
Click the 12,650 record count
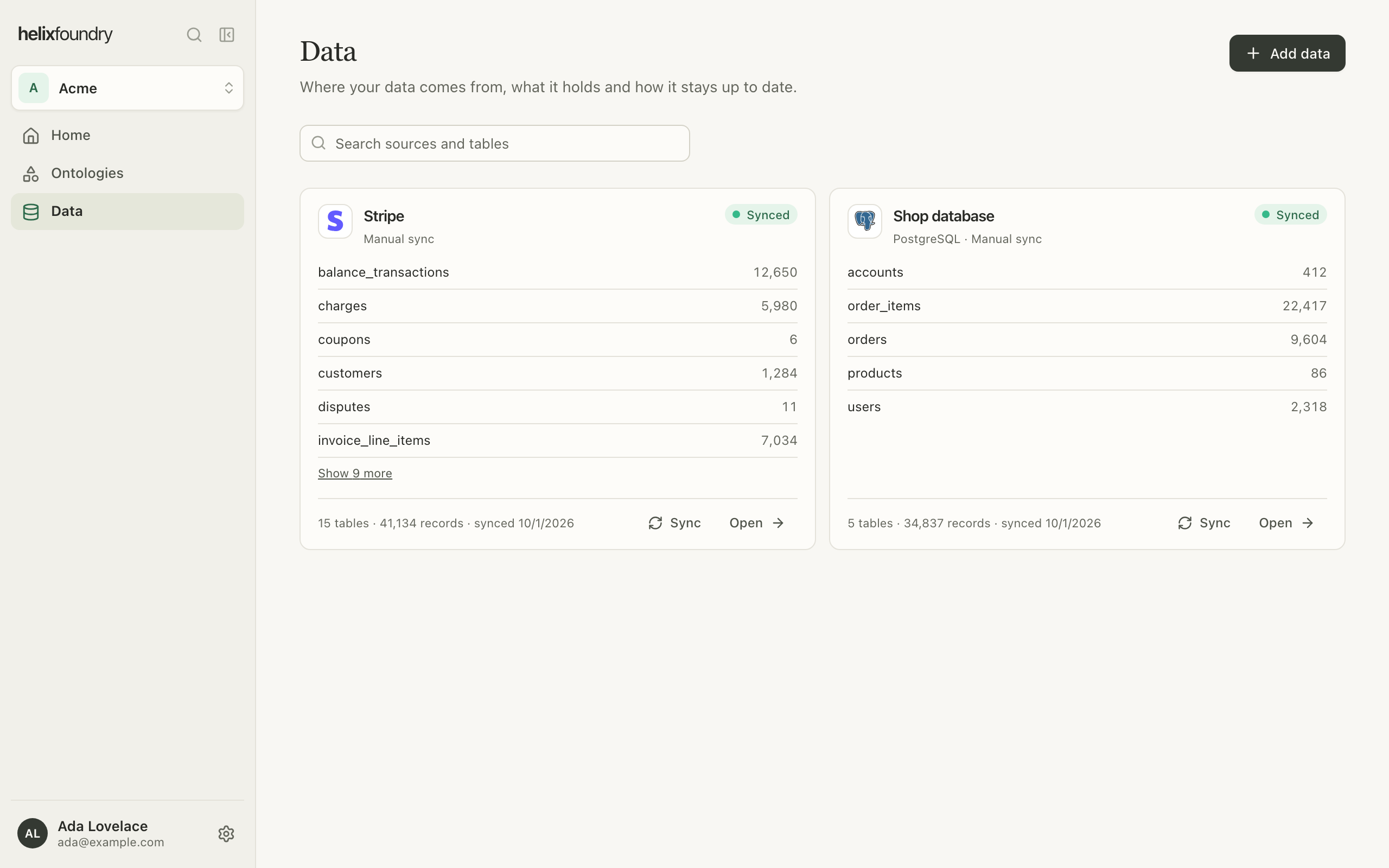[x=775, y=272]
